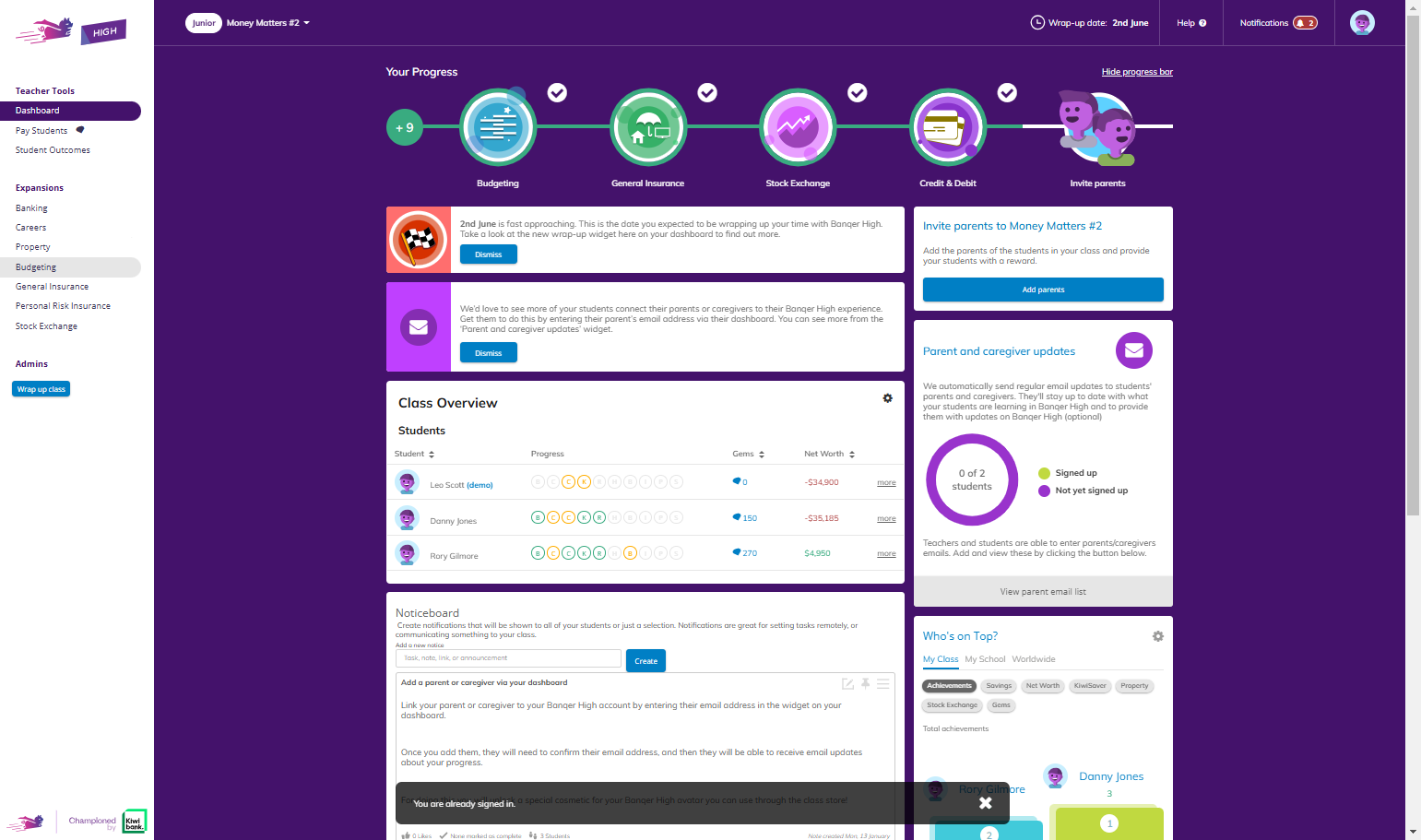1421x840 pixels.
Task: Open Banking expansion in sidebar
Action: pos(31,208)
